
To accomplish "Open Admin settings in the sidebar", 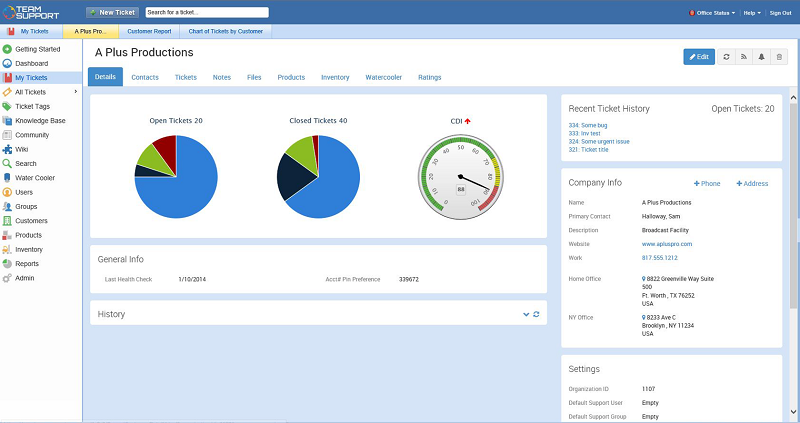I will coord(24,278).
